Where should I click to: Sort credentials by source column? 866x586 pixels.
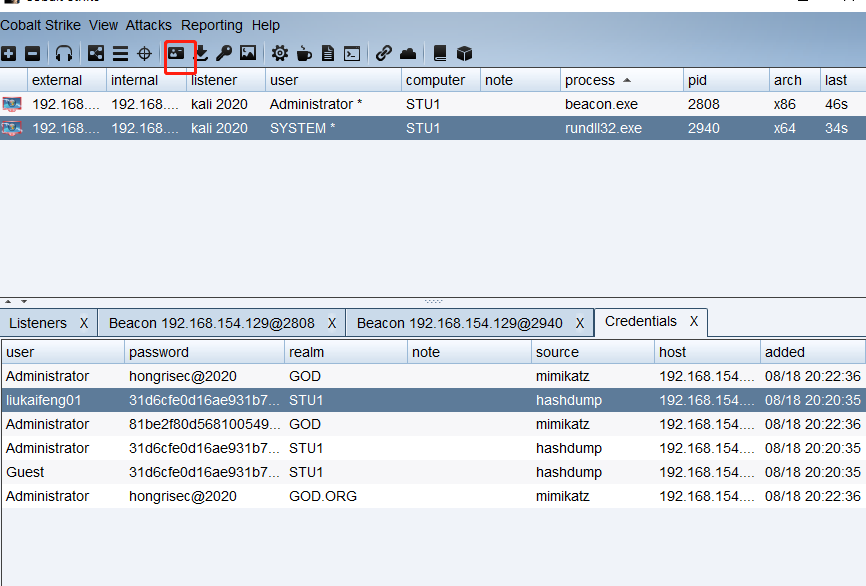[x=592, y=352]
